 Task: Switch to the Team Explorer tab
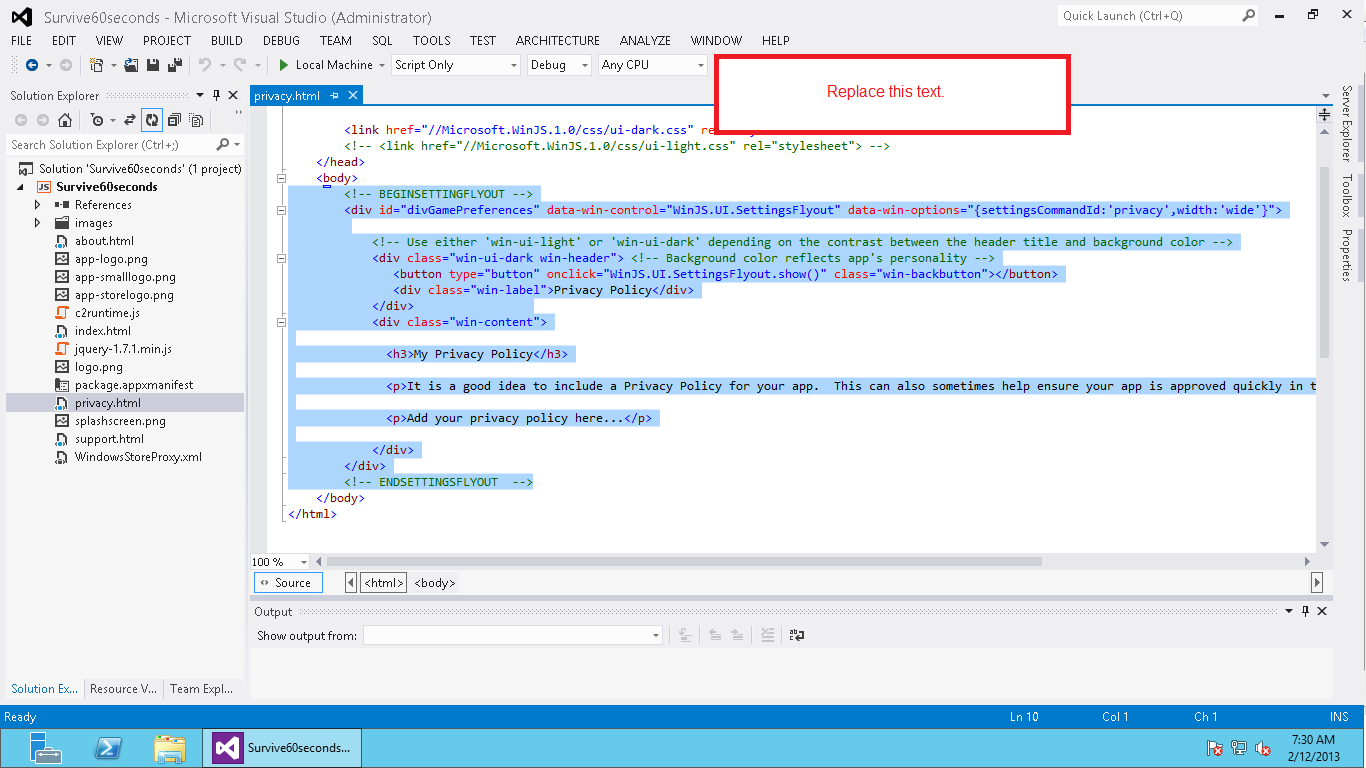click(x=201, y=689)
